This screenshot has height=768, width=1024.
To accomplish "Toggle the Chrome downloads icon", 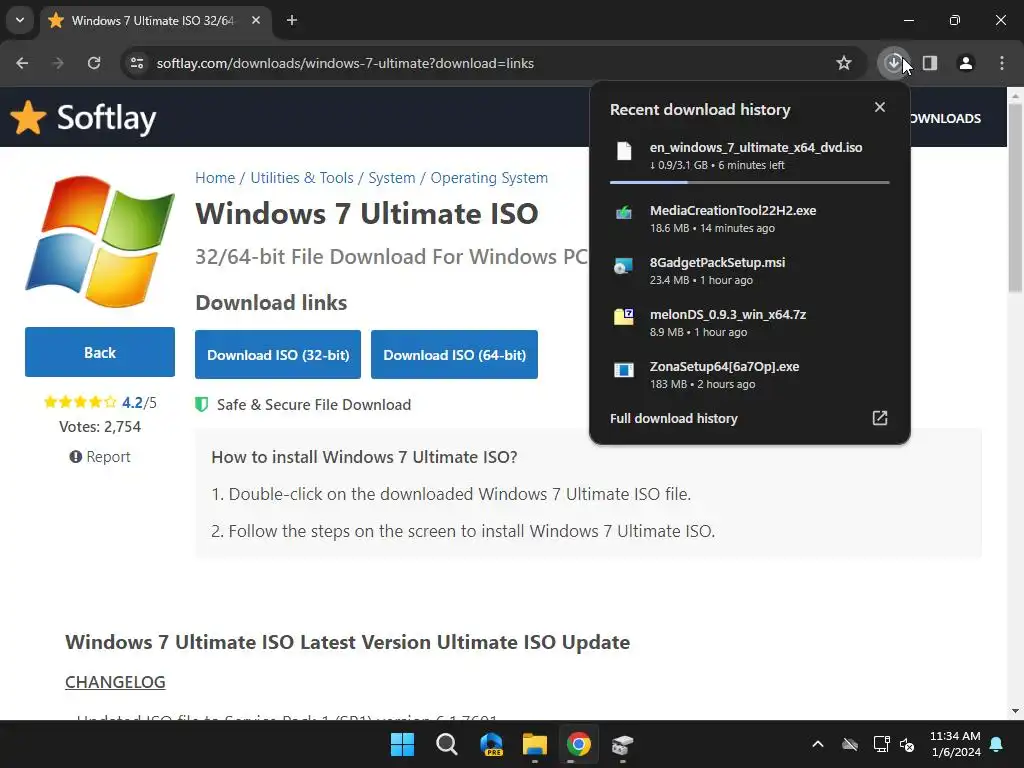I will point(893,63).
